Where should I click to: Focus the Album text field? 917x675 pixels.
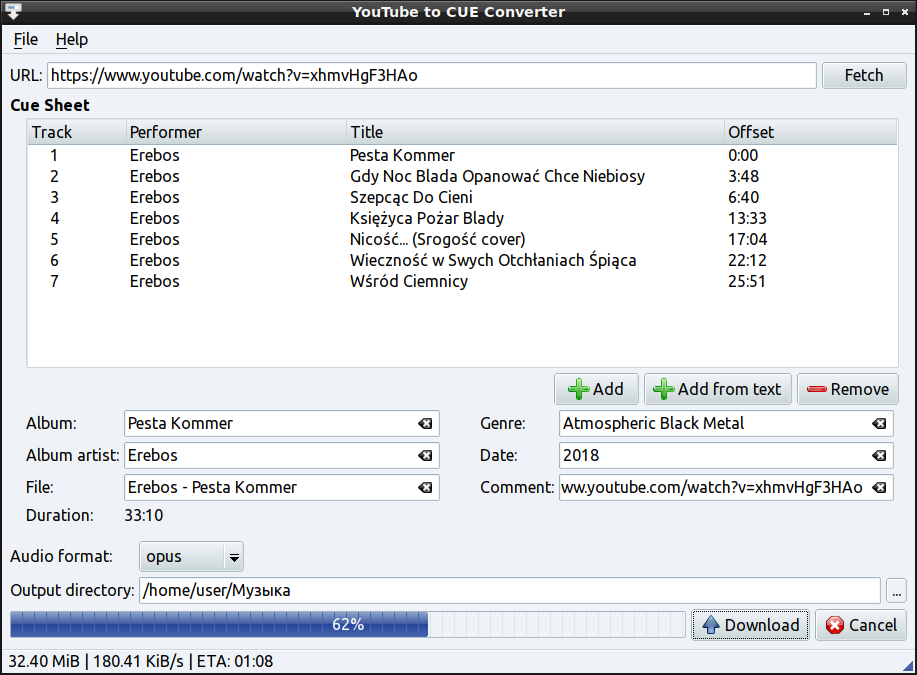click(281, 423)
